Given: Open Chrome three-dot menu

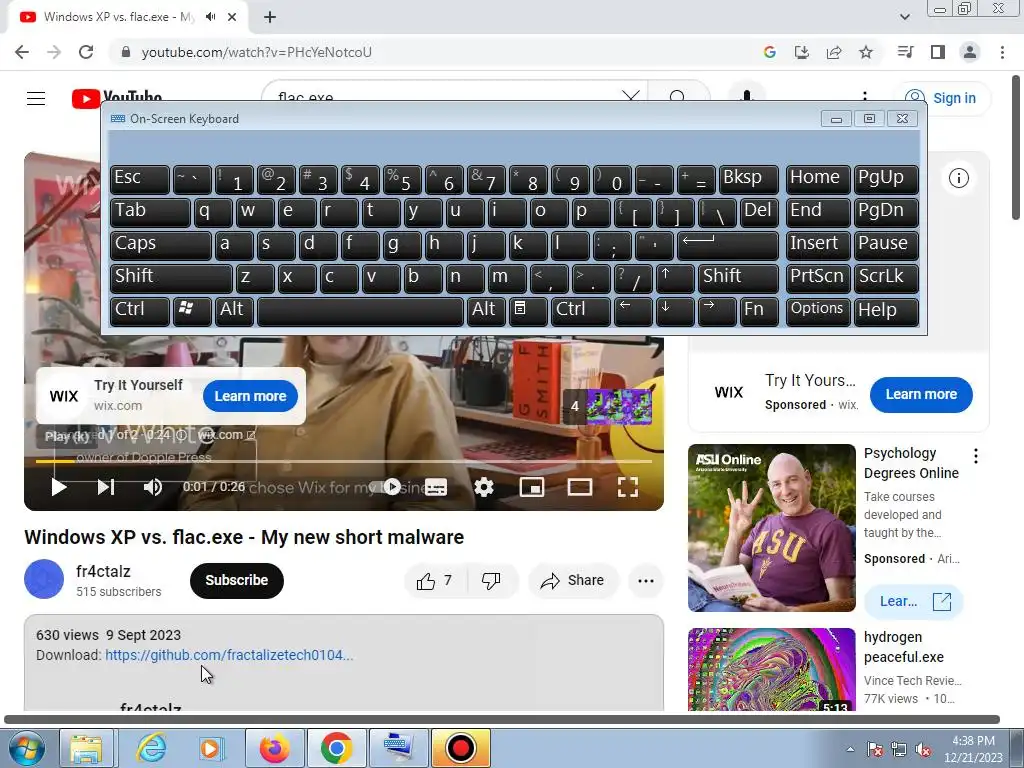Looking at the screenshot, I should (x=1002, y=52).
